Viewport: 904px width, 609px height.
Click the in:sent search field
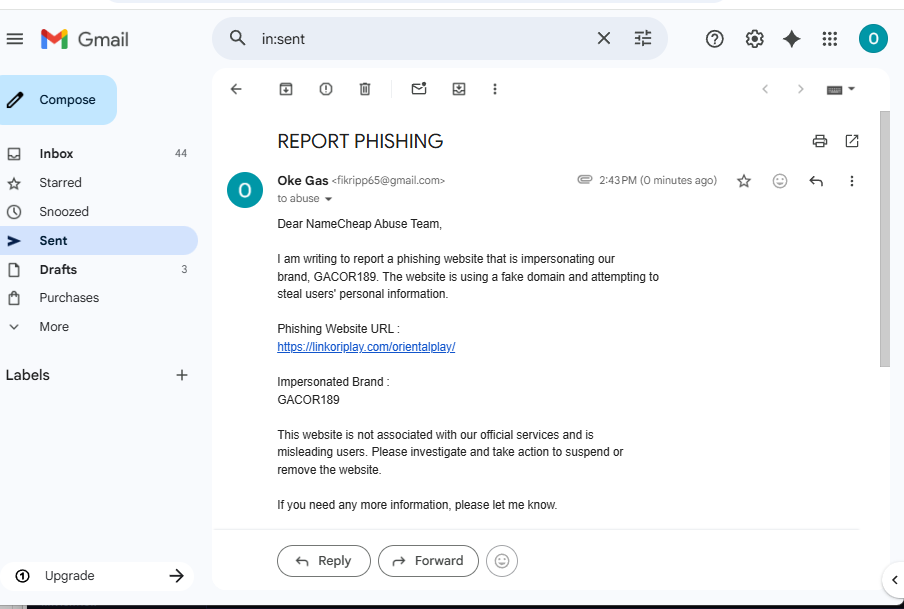pos(424,39)
